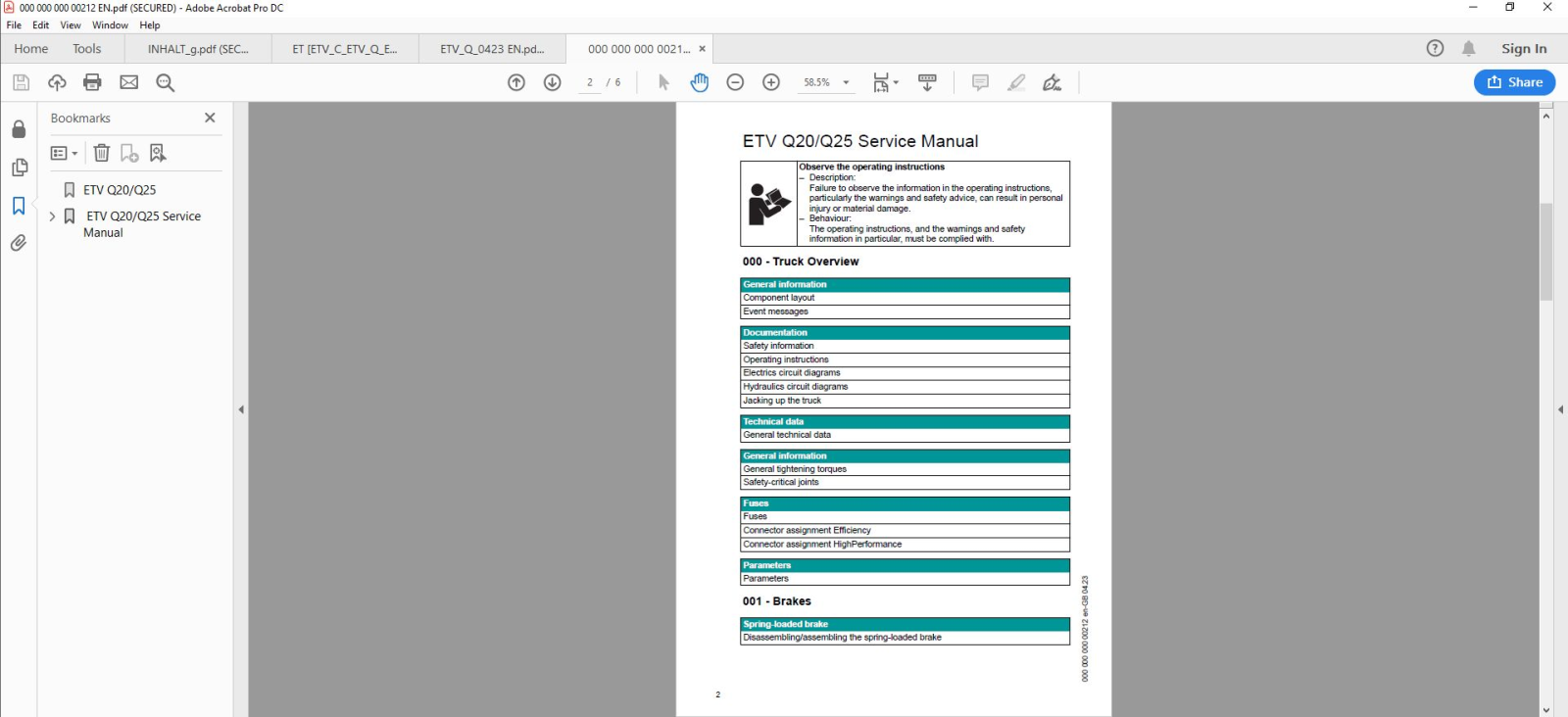Select the Hand pan tool
This screenshot has height=717, width=1568.
coord(699,82)
